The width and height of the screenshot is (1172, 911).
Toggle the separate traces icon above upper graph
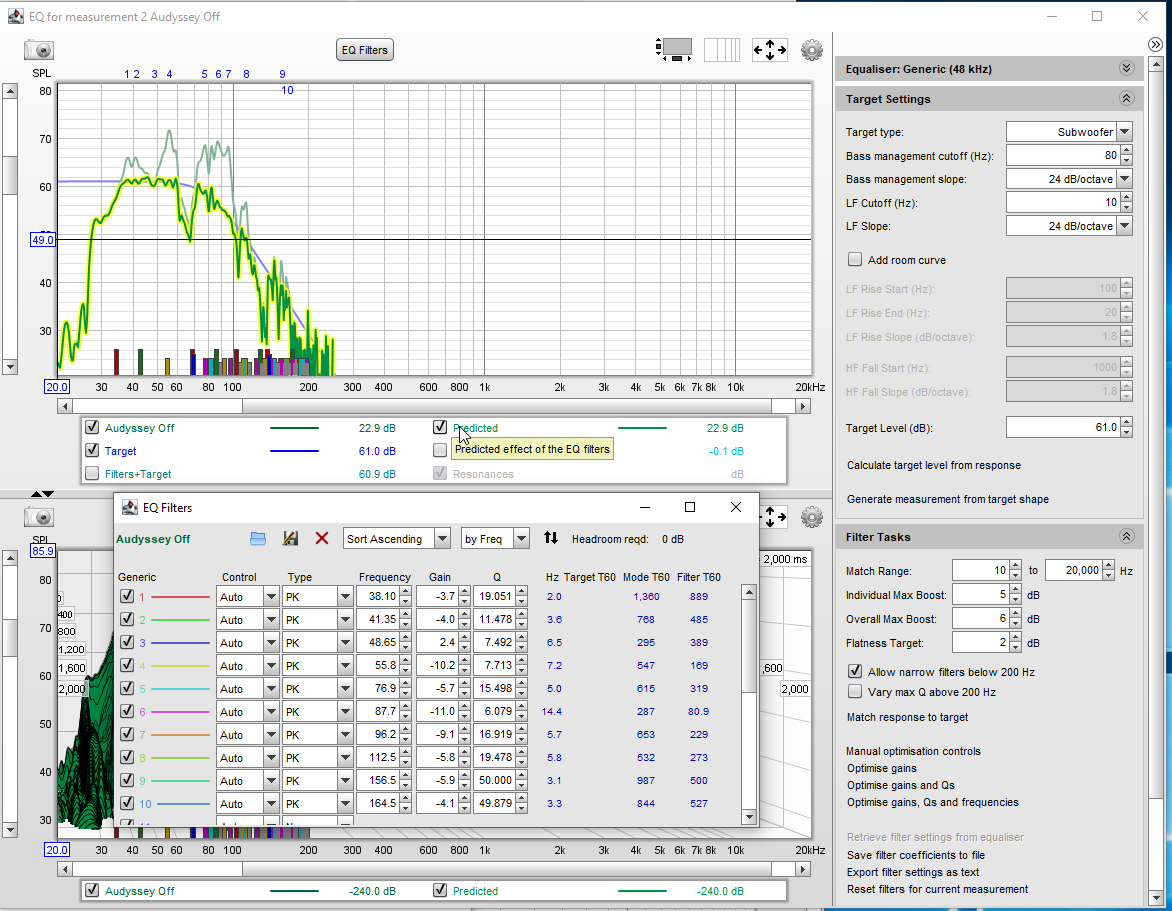(x=722, y=49)
